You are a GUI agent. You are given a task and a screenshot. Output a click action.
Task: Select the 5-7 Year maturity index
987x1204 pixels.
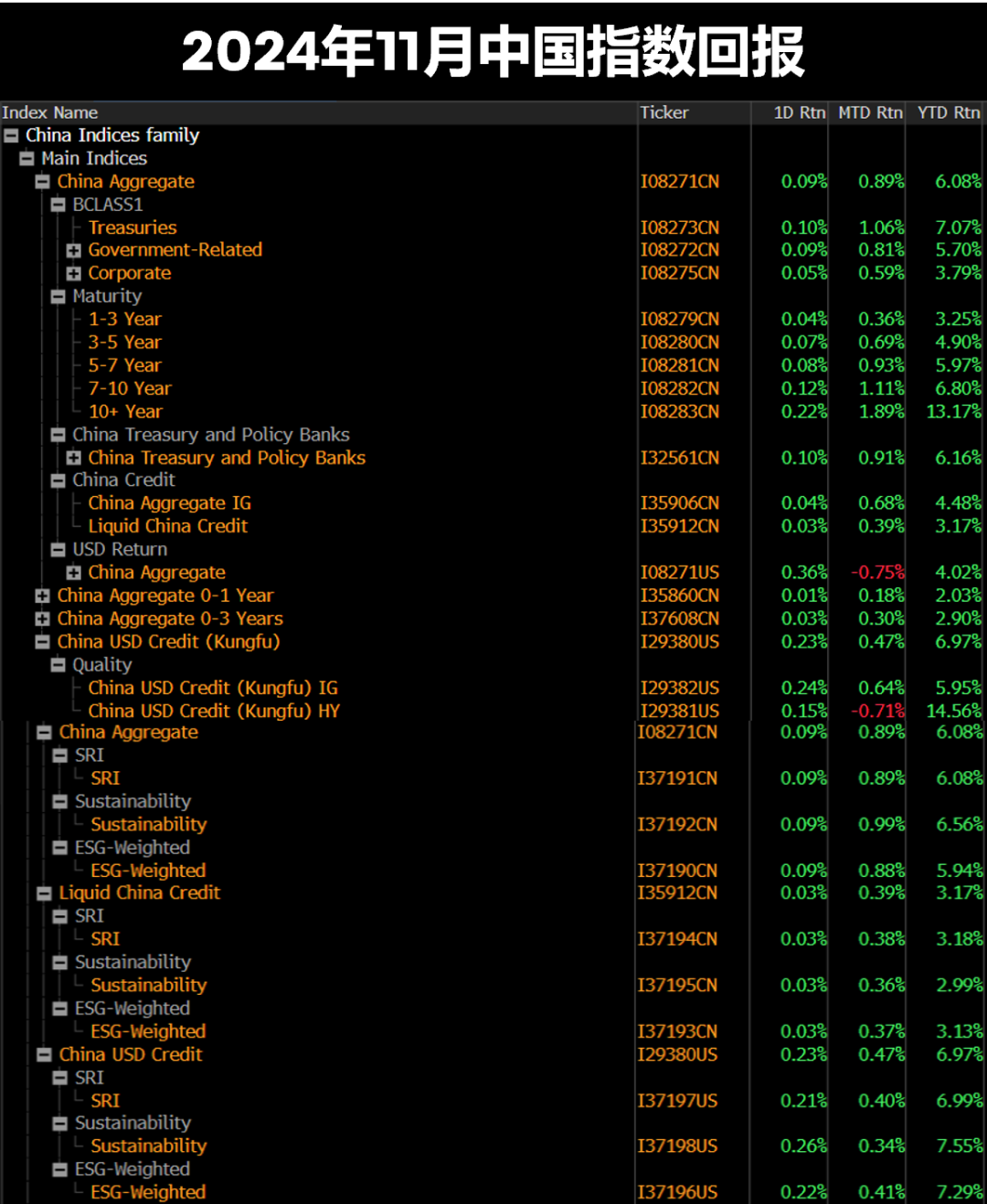click(x=124, y=365)
